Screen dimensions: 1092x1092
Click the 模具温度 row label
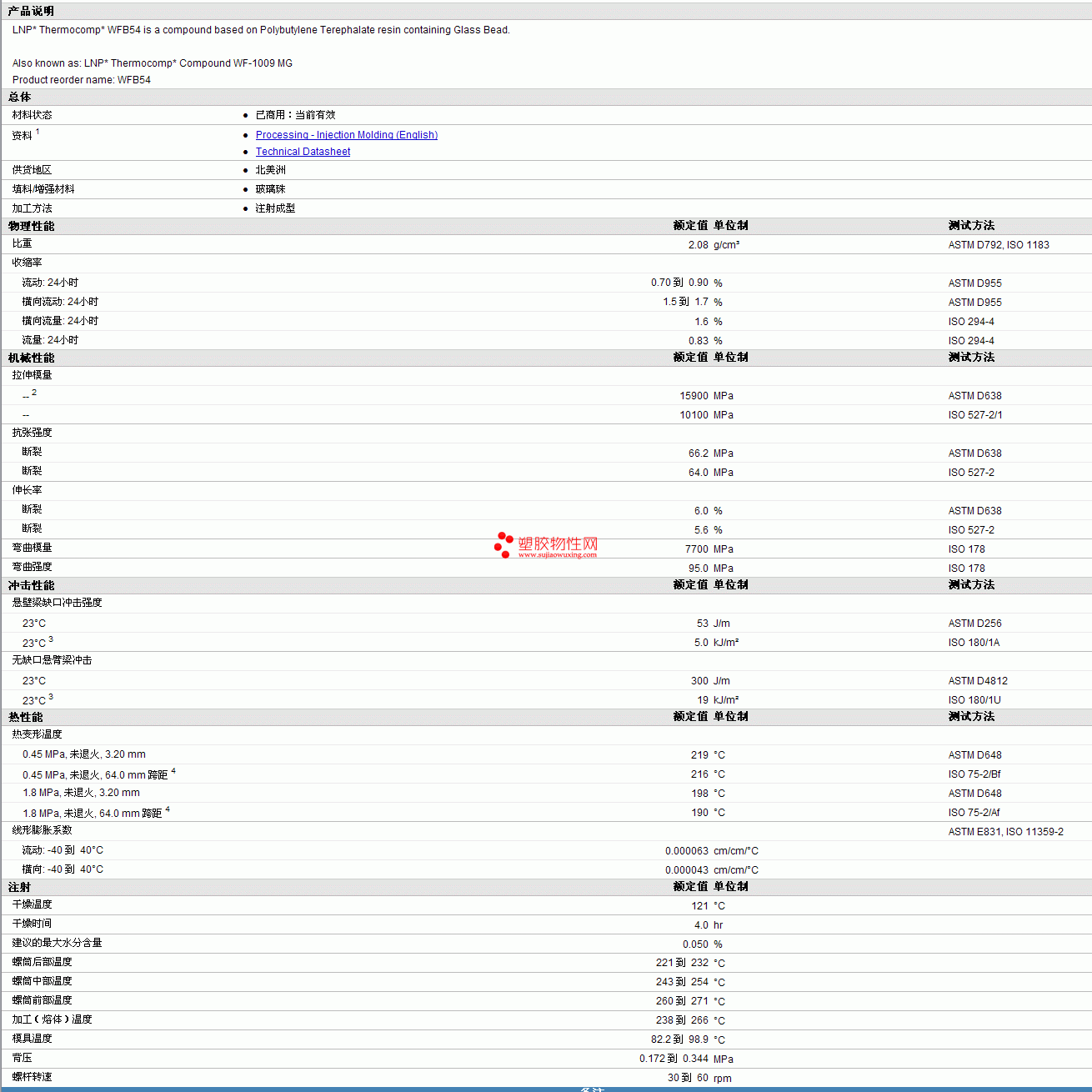[x=32, y=1039]
